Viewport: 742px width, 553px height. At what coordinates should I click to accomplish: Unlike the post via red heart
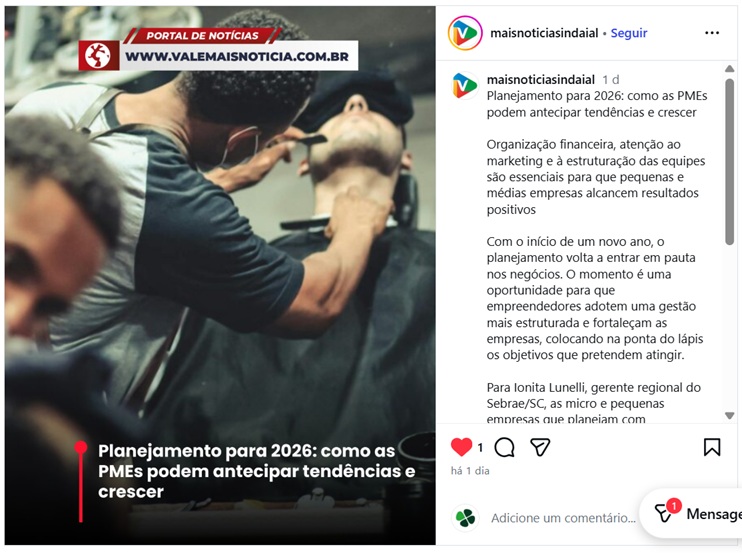click(x=461, y=447)
